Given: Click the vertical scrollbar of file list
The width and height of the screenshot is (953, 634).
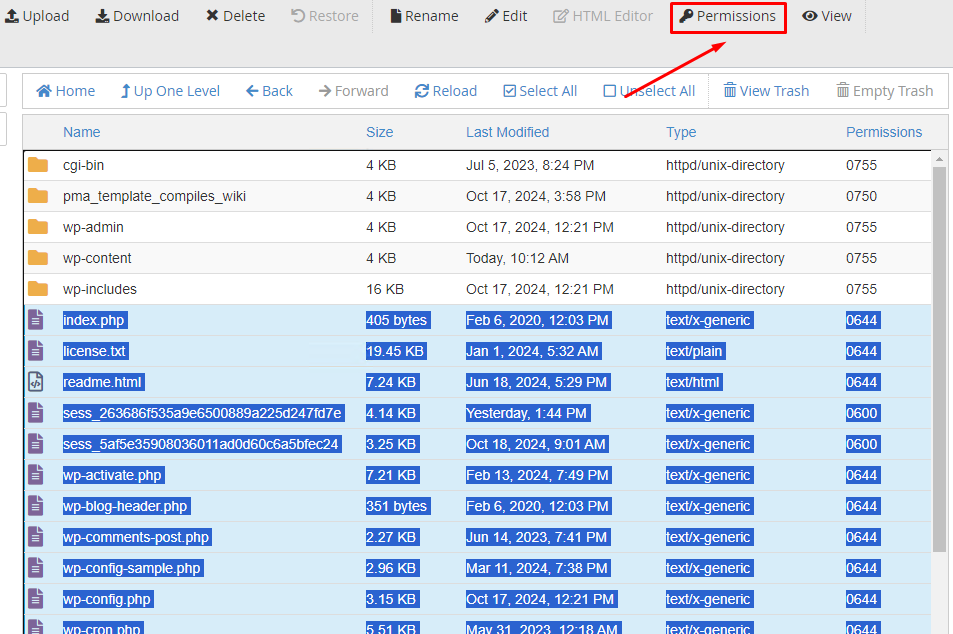Looking at the screenshot, I should point(939,360).
